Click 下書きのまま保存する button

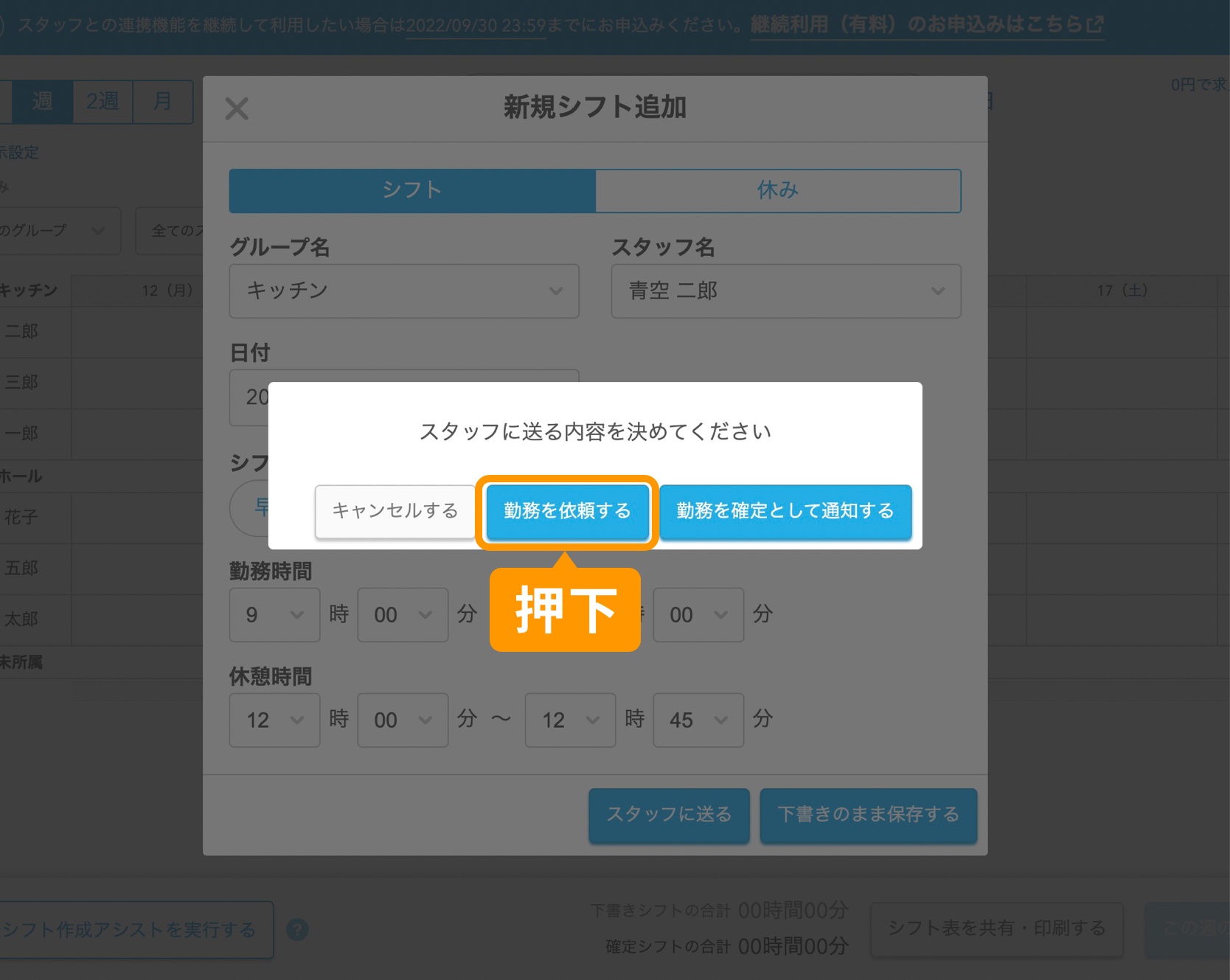pos(868,815)
